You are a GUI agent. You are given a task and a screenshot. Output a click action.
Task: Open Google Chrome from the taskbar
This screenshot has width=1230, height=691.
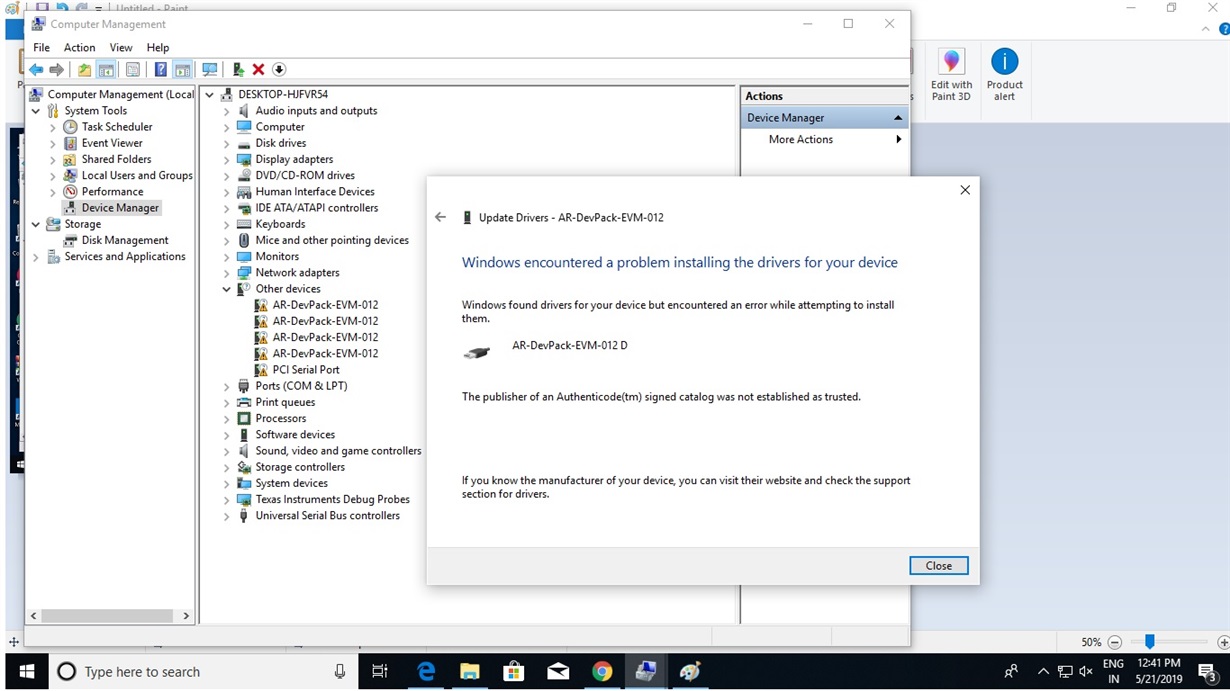(x=602, y=672)
